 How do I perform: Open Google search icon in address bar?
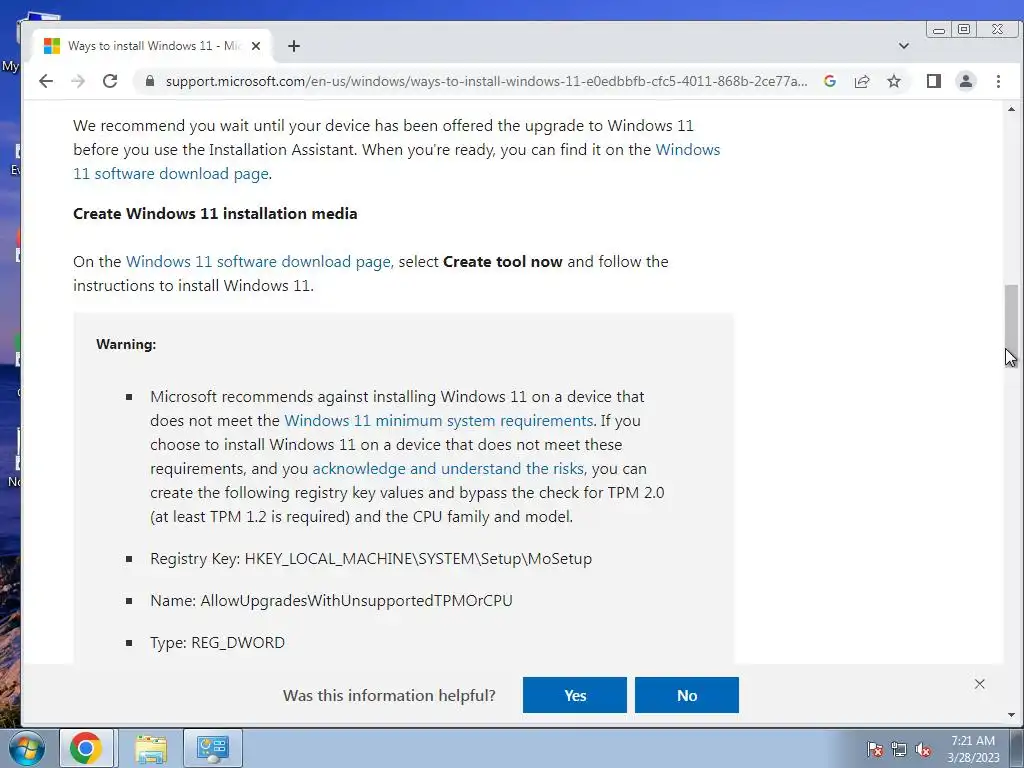coord(830,81)
